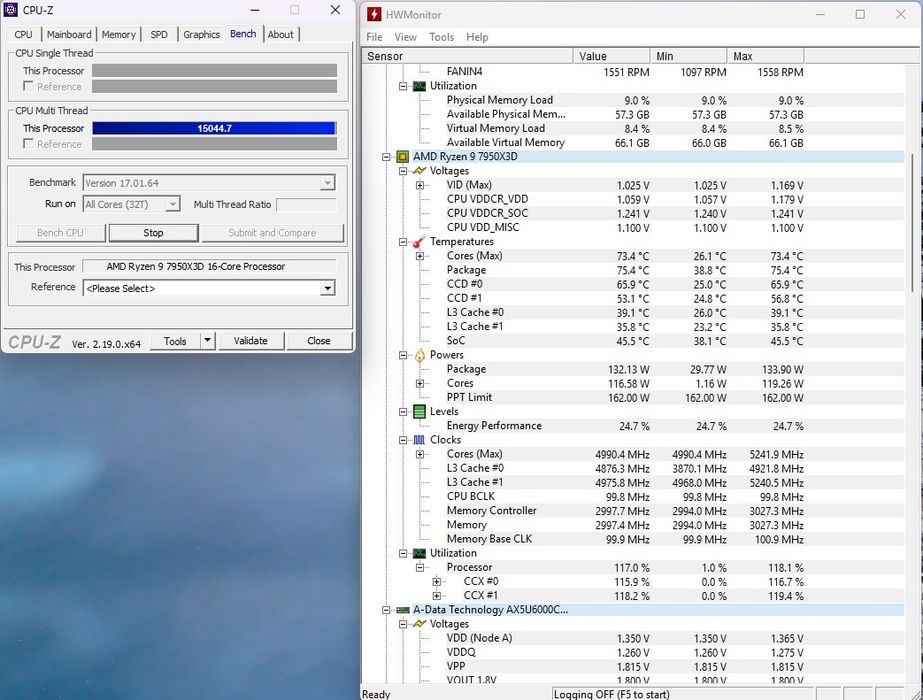Click the Close button in CPU-Z

tap(318, 341)
